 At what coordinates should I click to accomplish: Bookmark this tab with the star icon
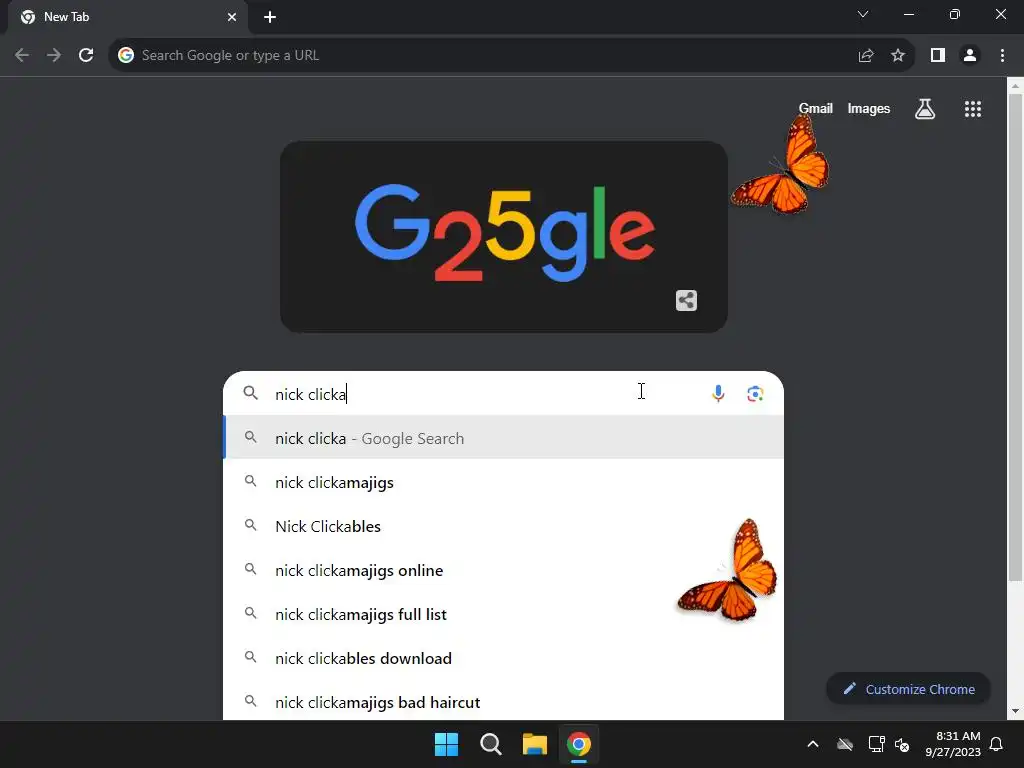coord(898,56)
